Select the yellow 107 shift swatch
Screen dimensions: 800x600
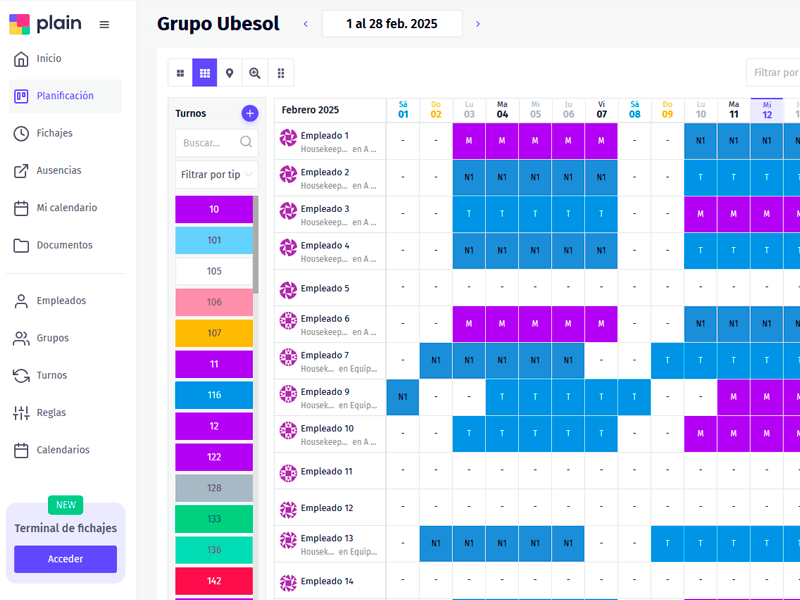[214, 333]
